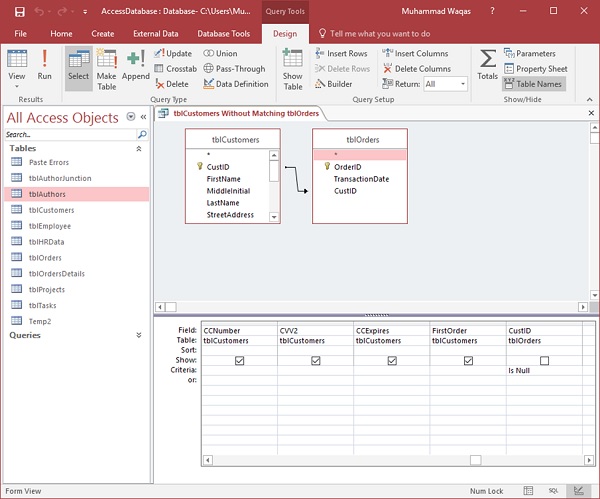
Task: Expand the View button dropdown arrow
Action: [17, 86]
